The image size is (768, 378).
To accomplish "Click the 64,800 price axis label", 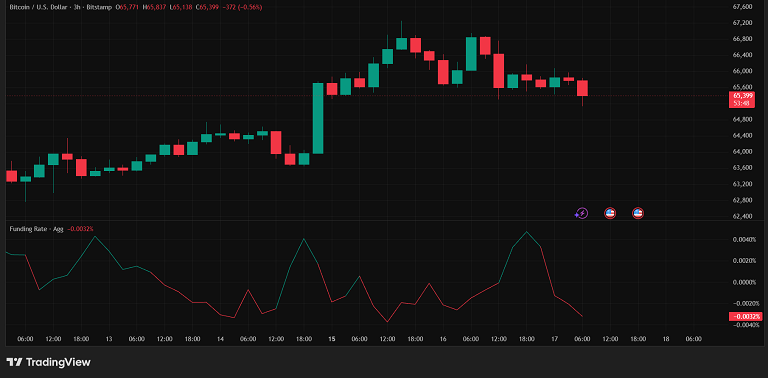I will (743, 119).
